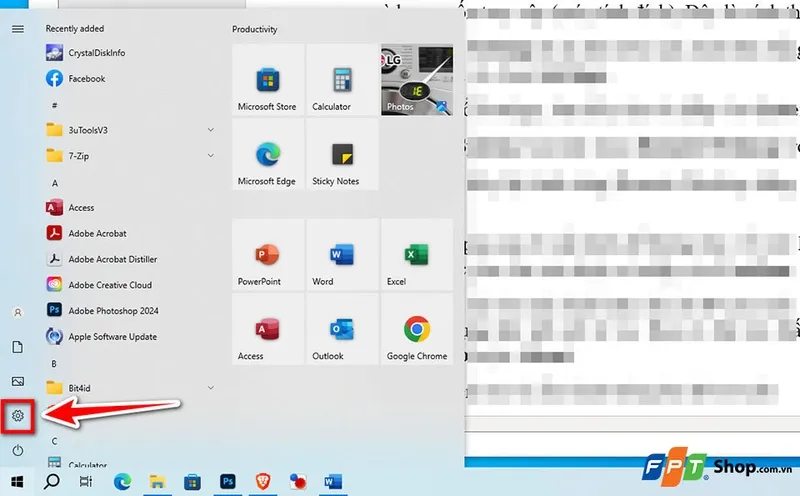The image size is (800, 496).
Task: Expand the 3uToolsV3 folder chevron
Action: click(x=211, y=130)
